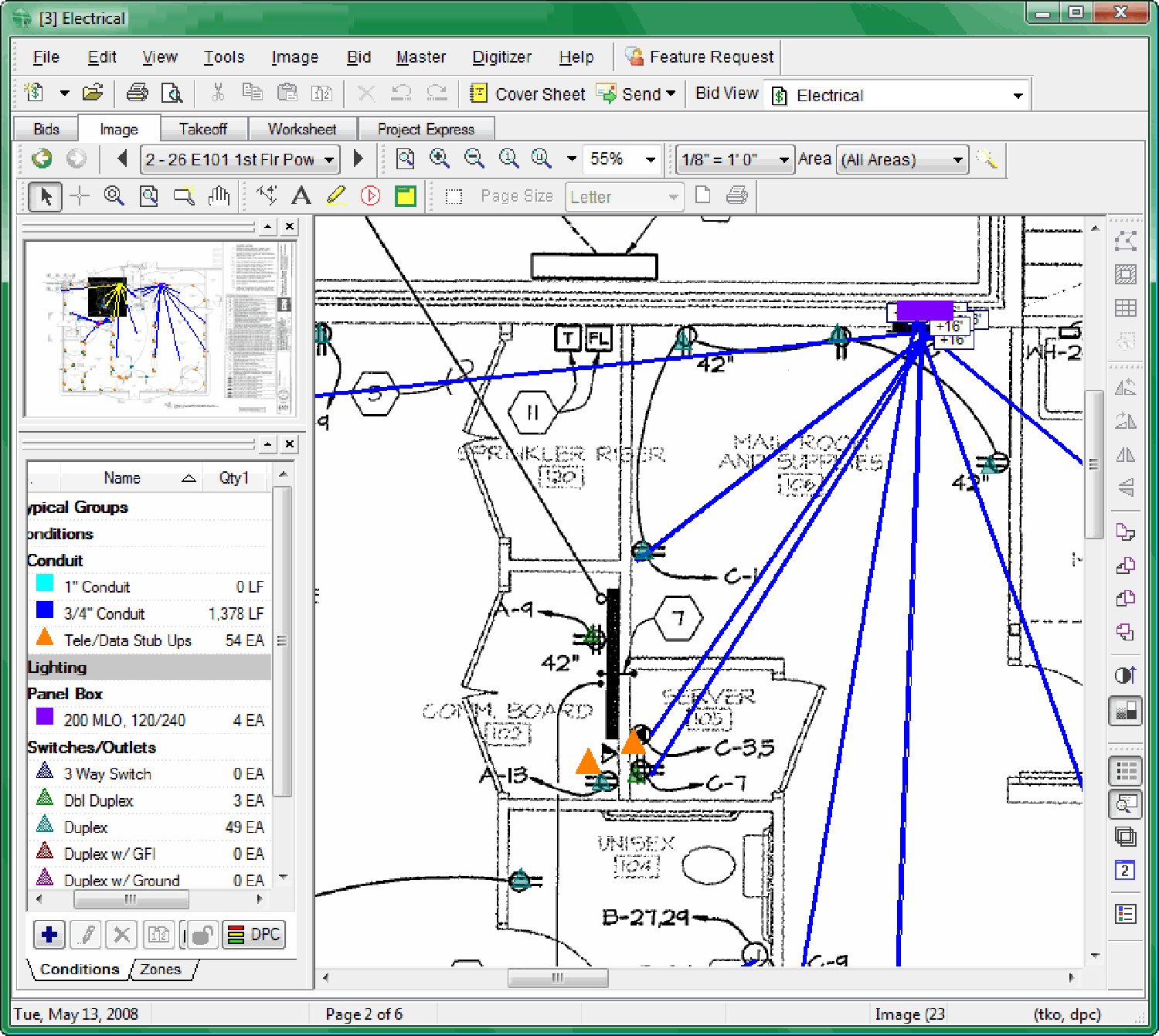
Task: Open the Digitizer menu
Action: coord(501,57)
